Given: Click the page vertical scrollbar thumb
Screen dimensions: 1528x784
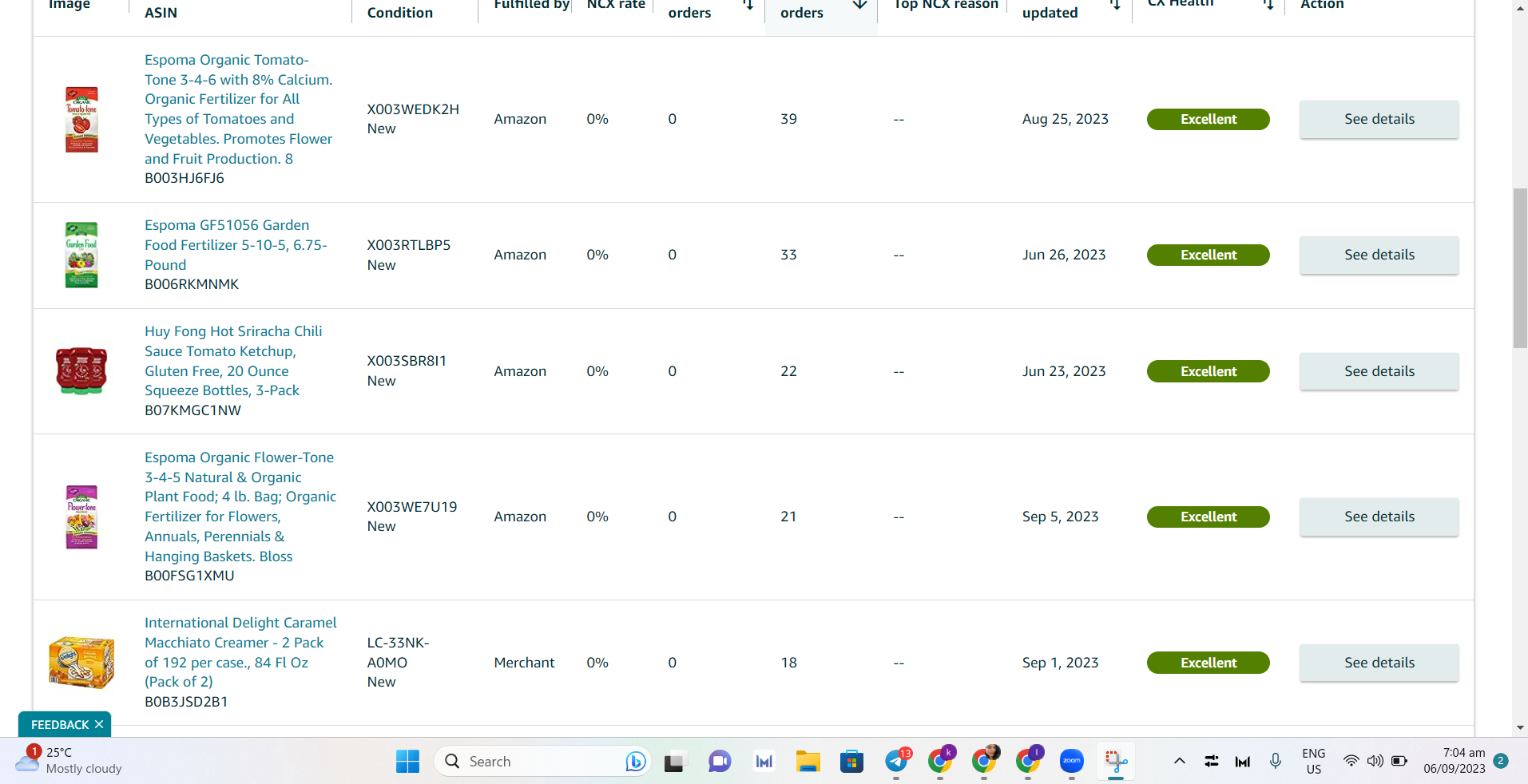Looking at the screenshot, I should [1520, 268].
